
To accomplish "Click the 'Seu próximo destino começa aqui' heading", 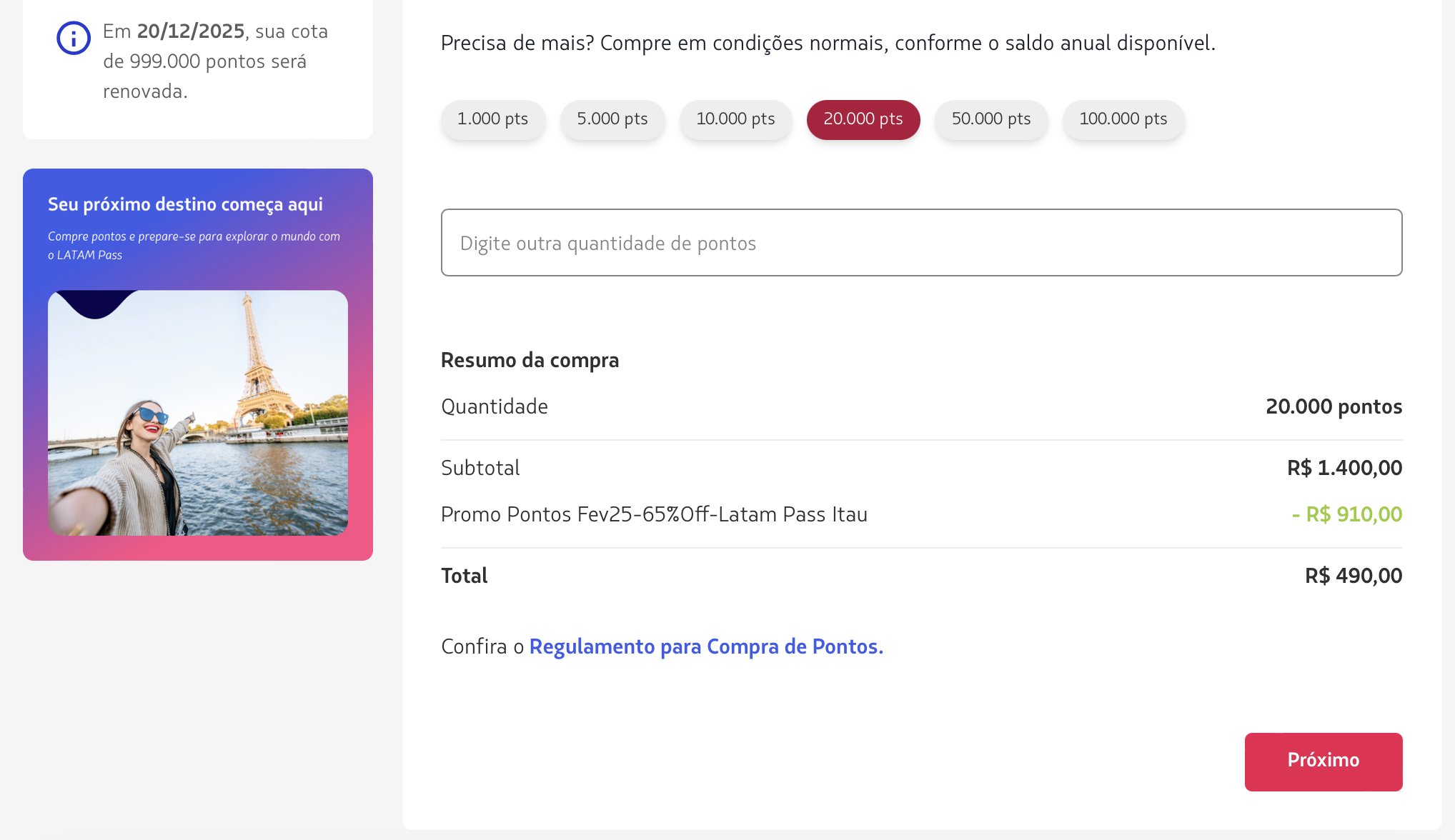I will [185, 204].
